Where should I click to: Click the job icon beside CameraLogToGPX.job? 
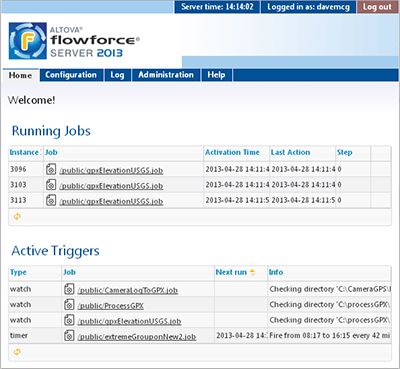pos(69,289)
